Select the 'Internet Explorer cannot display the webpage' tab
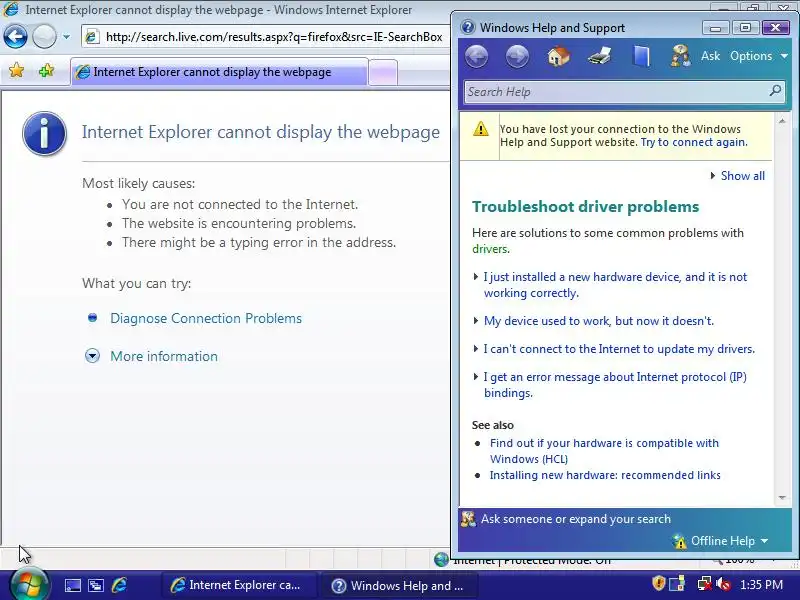Screen dimensions: 800x600 click(219, 72)
